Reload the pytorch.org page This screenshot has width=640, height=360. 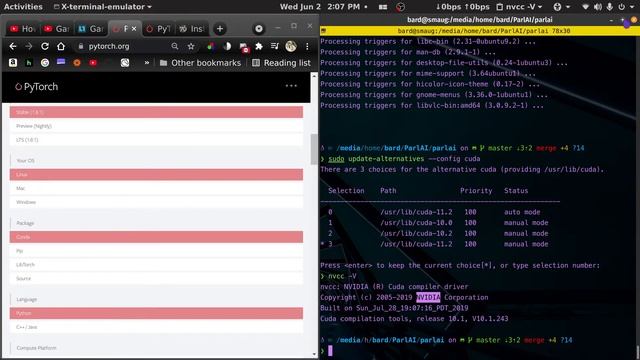click(x=44, y=47)
